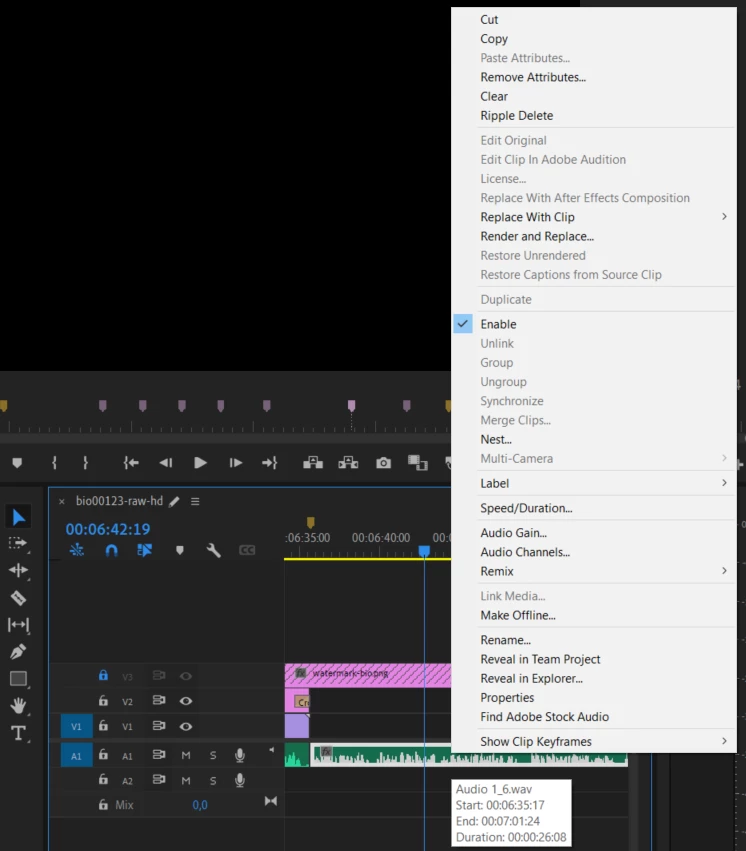
Task: Toggle timeline Snap magnet icon
Action: pyautogui.click(x=111, y=550)
